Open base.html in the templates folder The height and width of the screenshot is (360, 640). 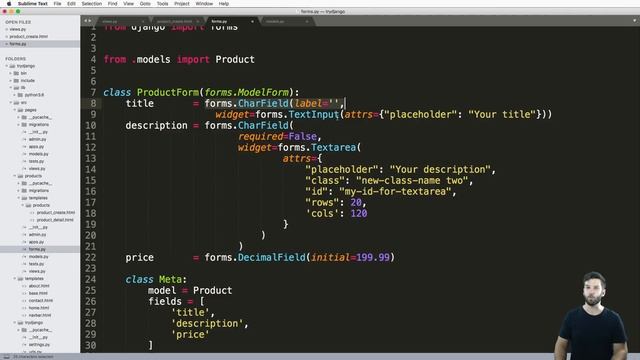pyautogui.click(x=38, y=293)
